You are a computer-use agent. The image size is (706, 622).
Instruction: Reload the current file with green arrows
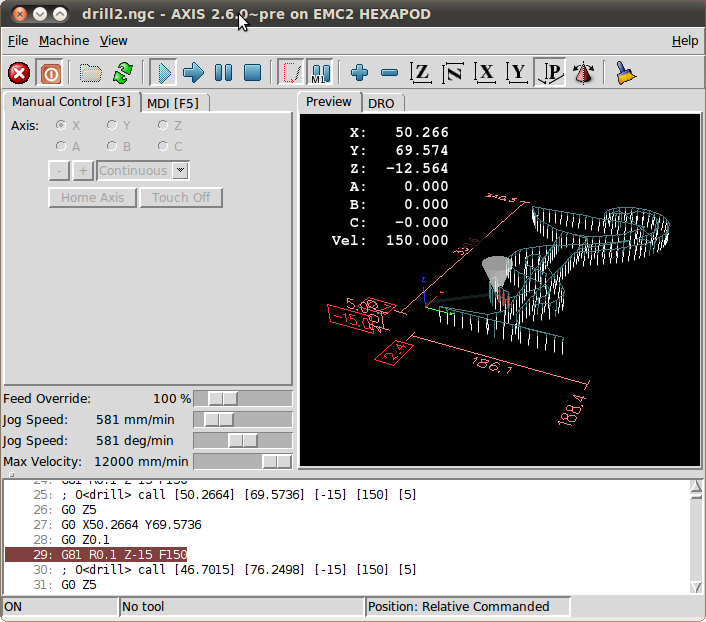122,73
